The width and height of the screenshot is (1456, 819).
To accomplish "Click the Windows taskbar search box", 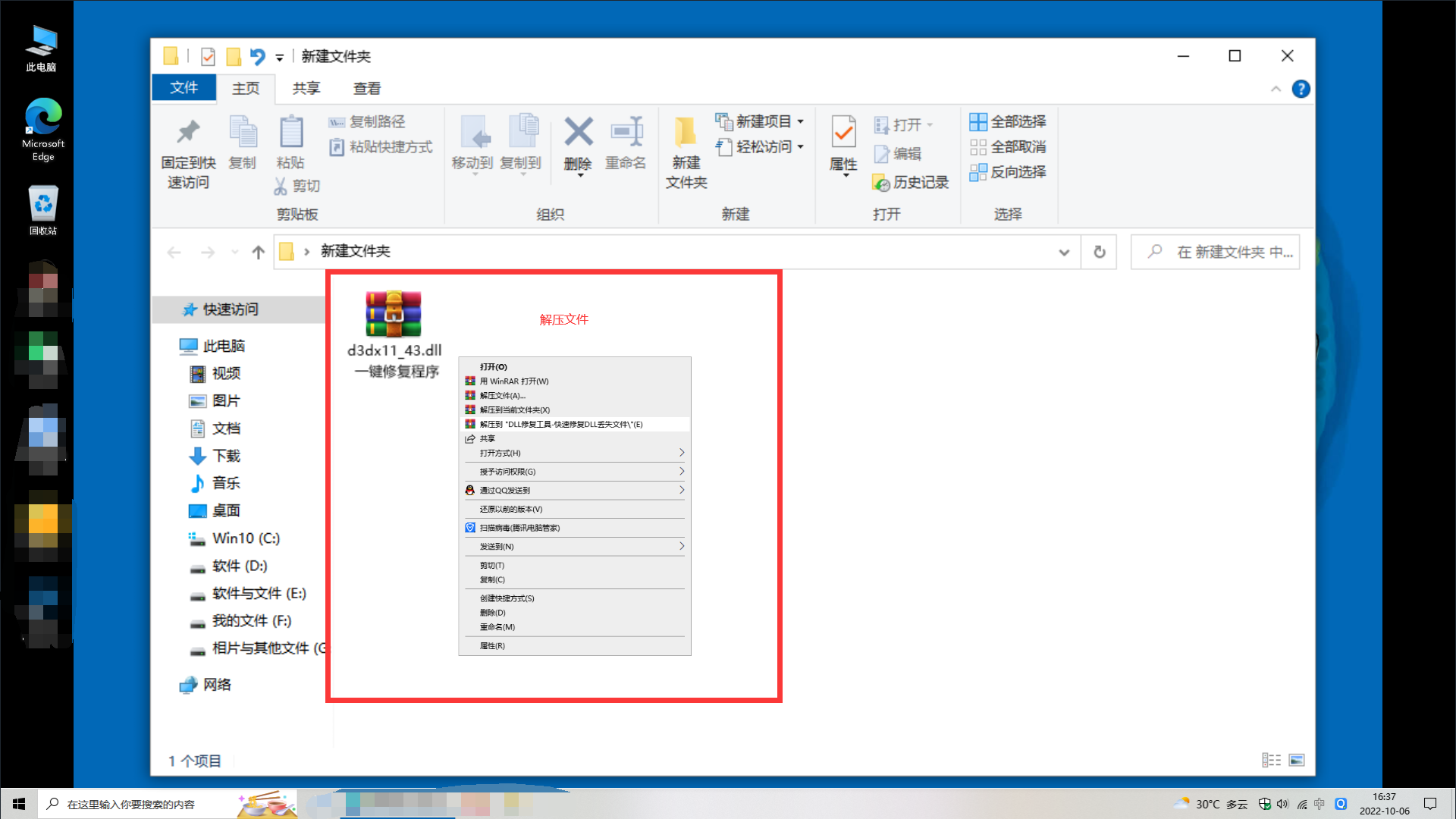I will point(130,805).
